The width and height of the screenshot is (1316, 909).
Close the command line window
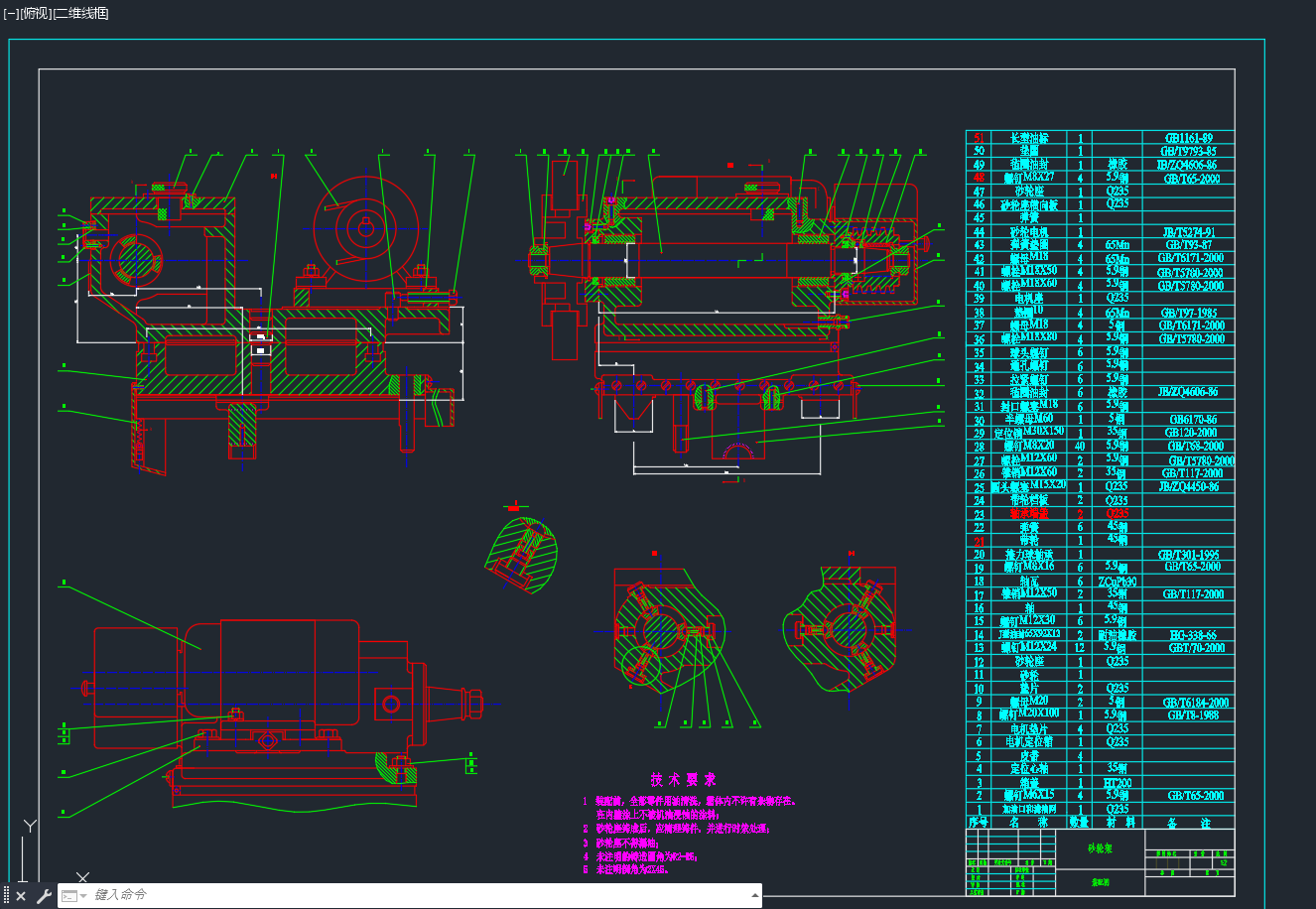pyautogui.click(x=21, y=896)
